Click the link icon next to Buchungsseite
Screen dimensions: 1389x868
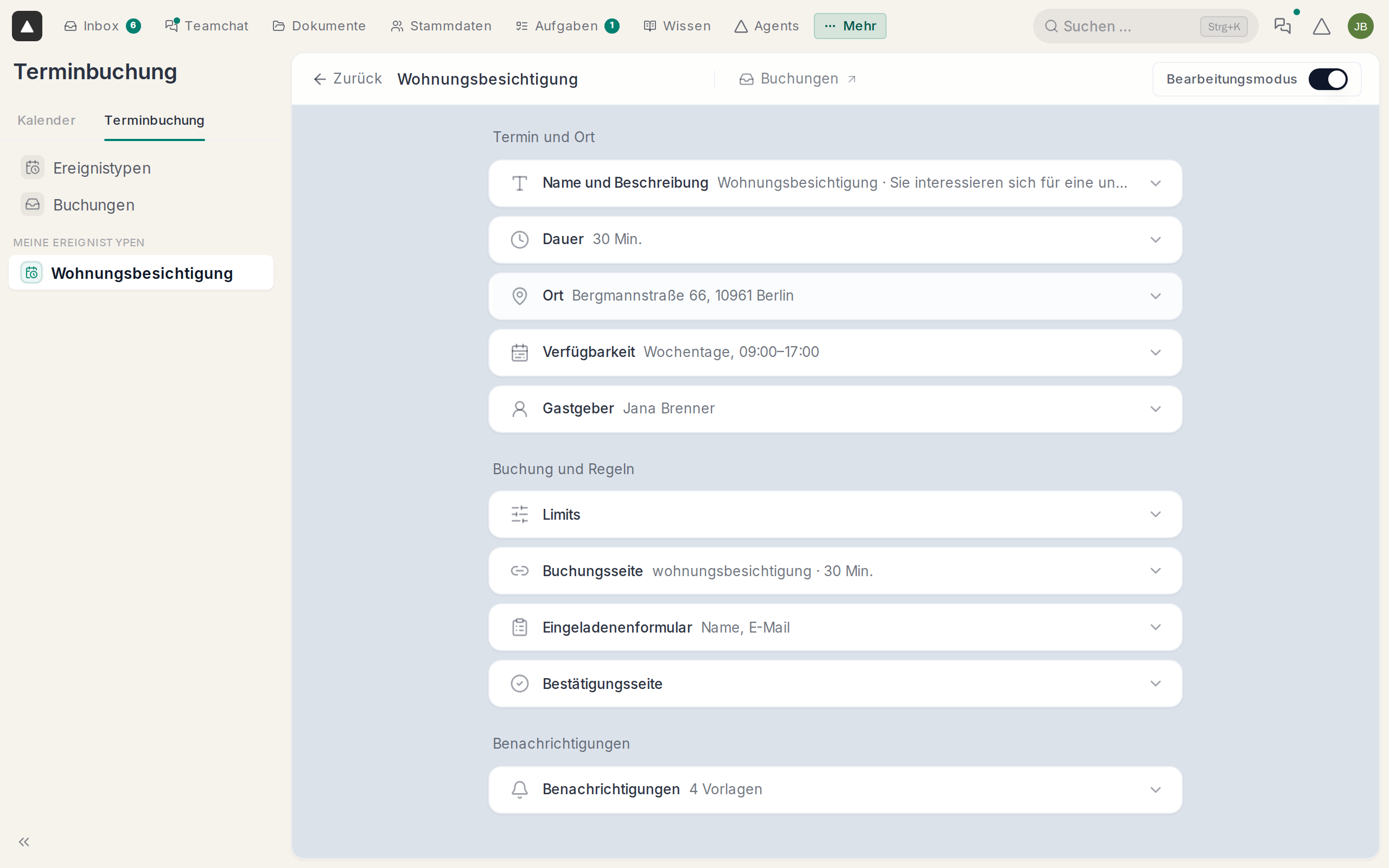pyautogui.click(x=519, y=571)
